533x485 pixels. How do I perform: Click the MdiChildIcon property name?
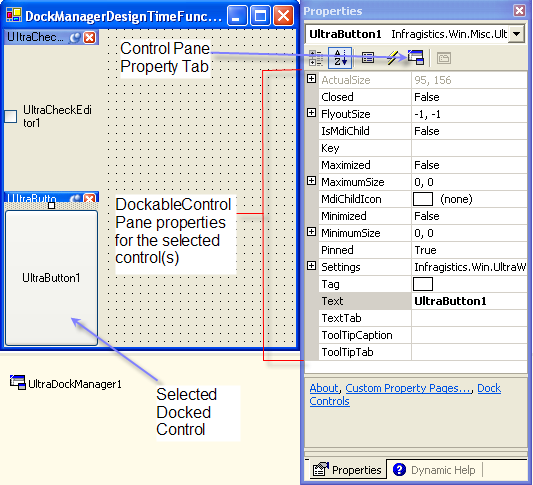point(351,199)
